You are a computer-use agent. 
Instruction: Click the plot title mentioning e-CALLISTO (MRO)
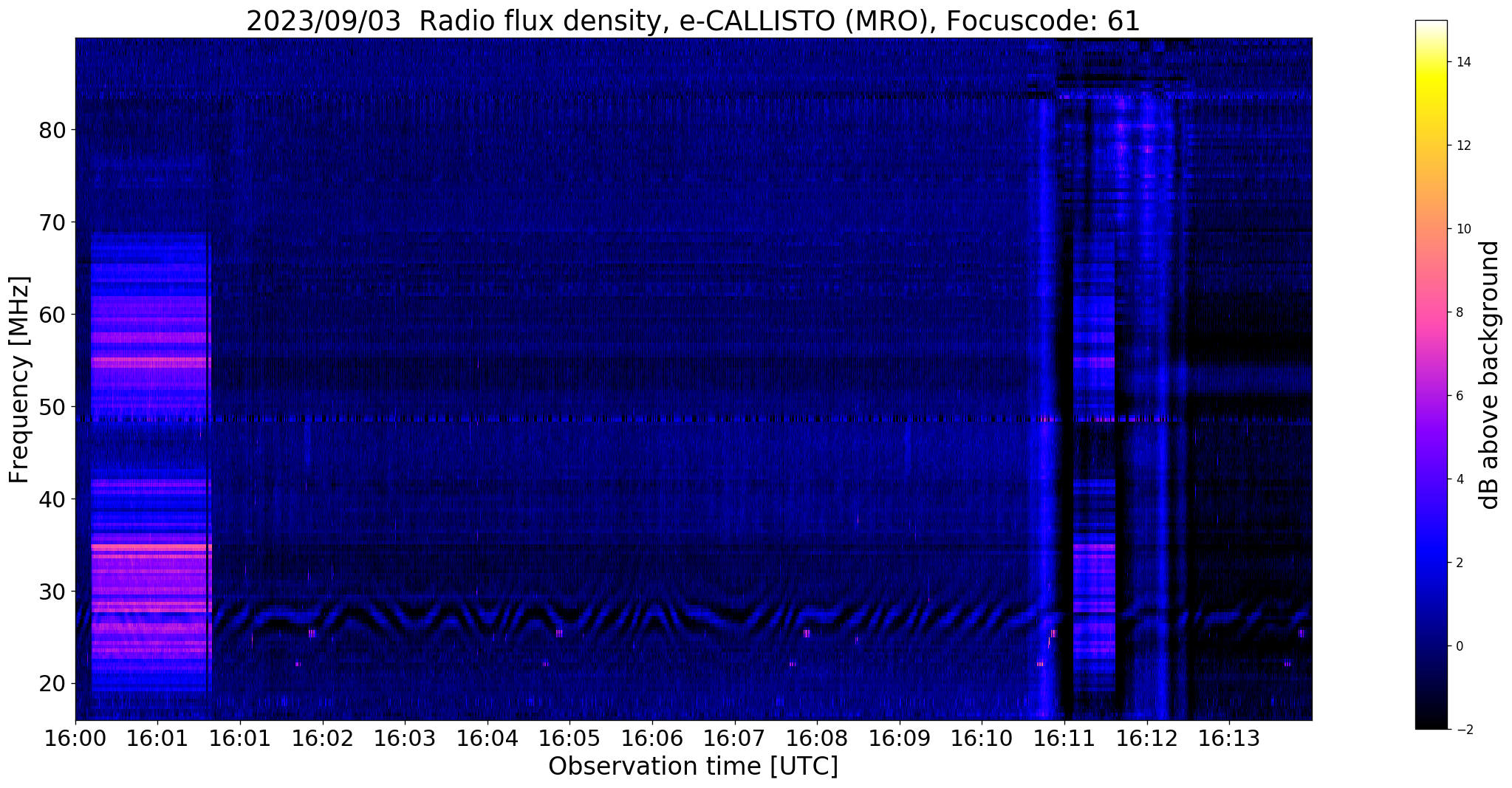tap(693, 21)
